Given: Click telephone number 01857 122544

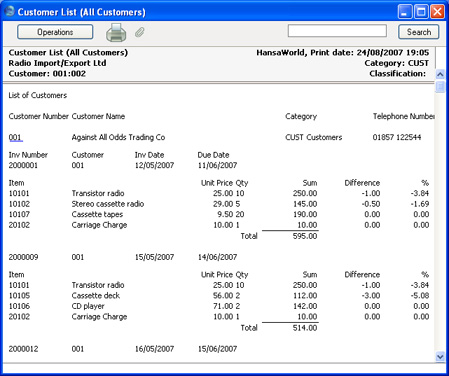Looking at the screenshot, I should pos(397,137).
